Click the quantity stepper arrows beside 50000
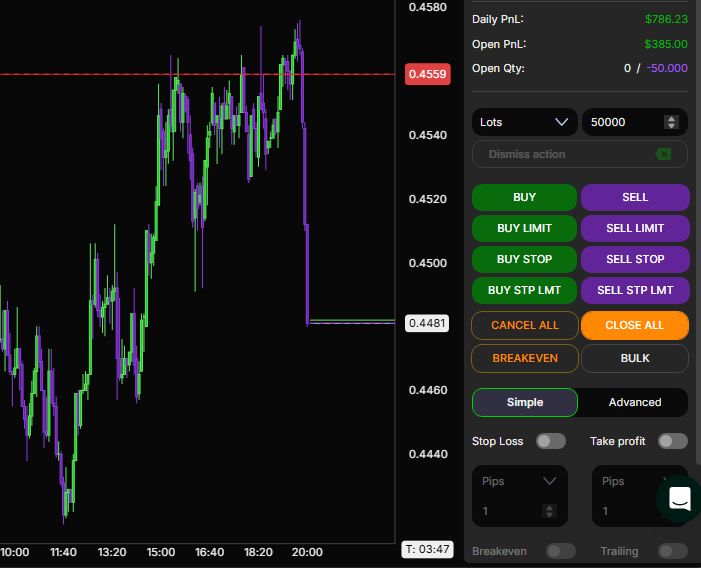Image resolution: width=701 pixels, height=568 pixels. coord(671,122)
